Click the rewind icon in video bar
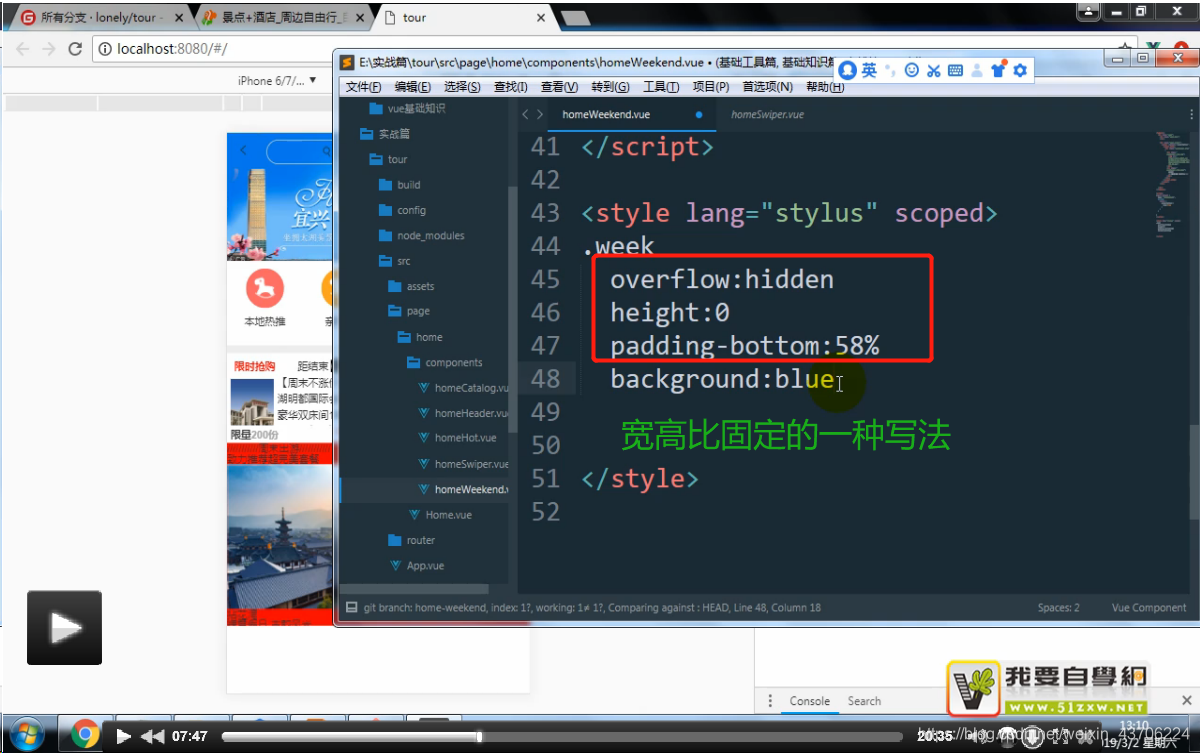Viewport: 1200px width, 753px height. [x=152, y=736]
